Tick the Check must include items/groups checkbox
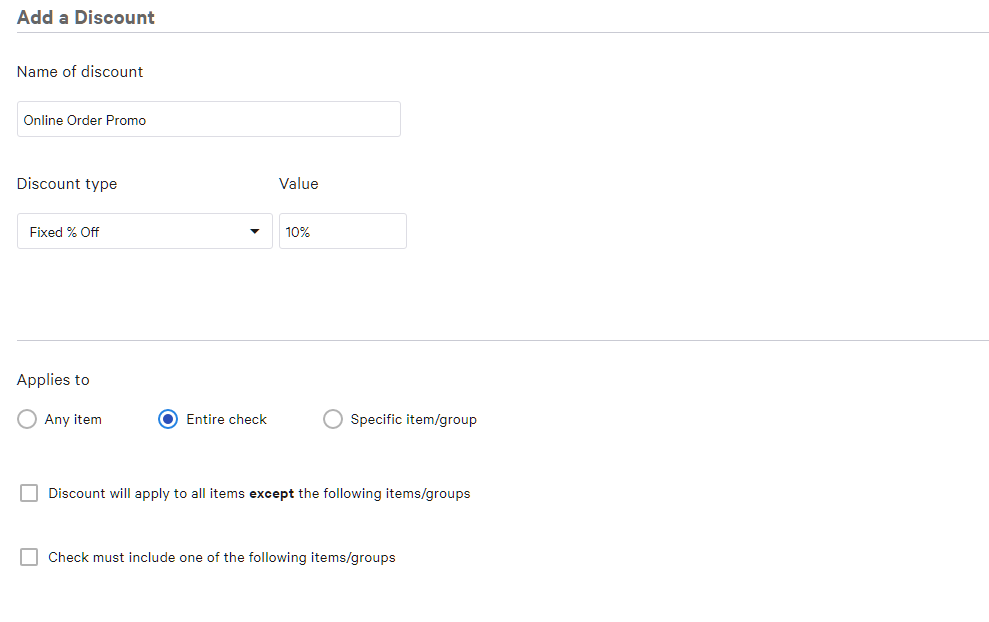 [29, 557]
